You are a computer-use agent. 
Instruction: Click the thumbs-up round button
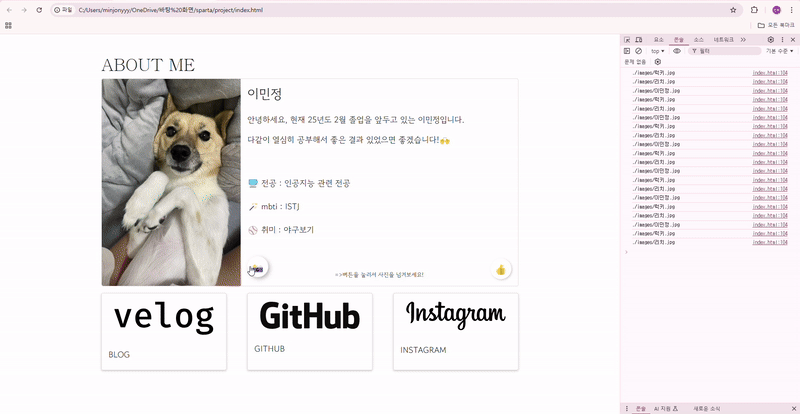501,270
